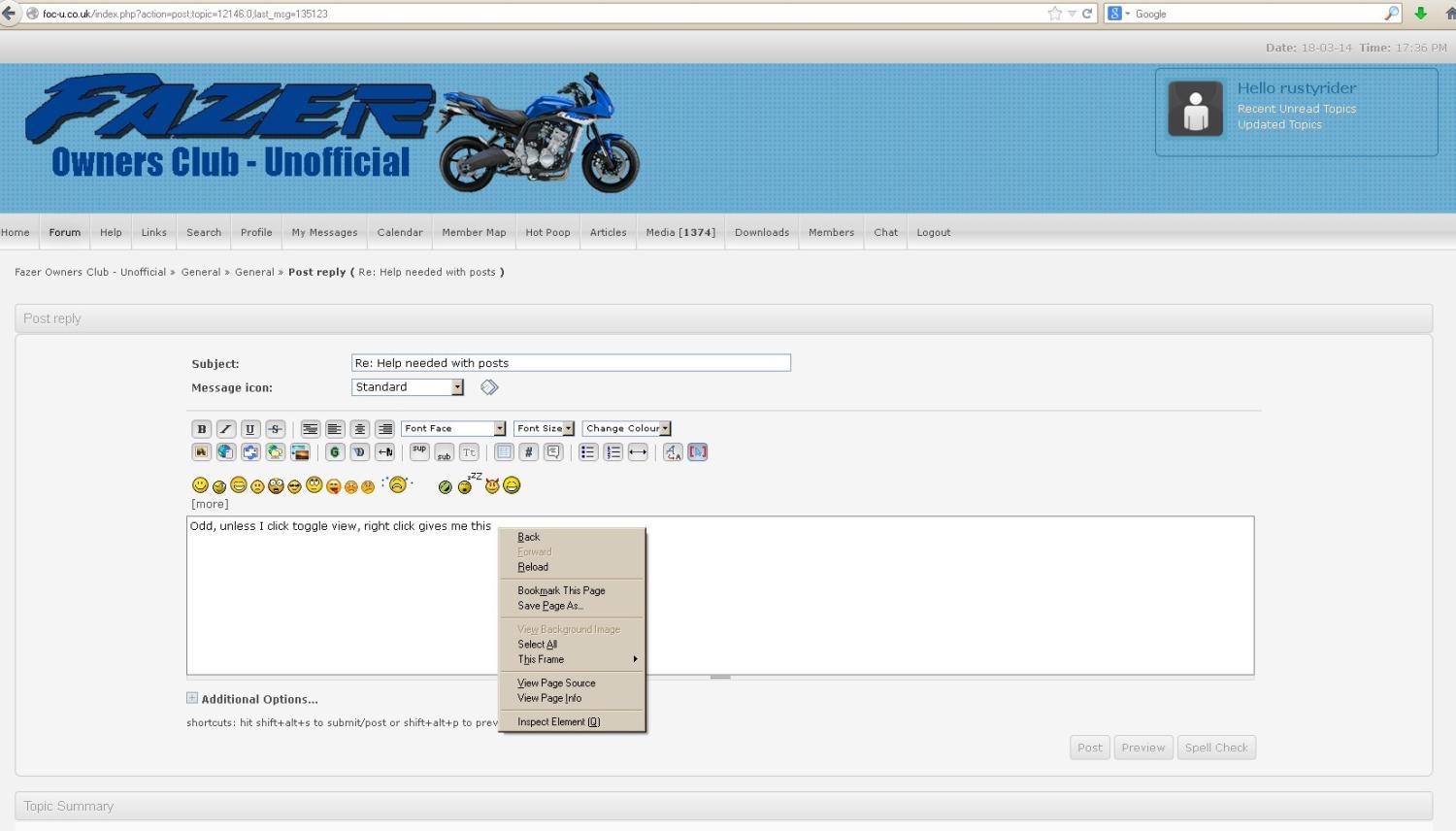The image size is (1456, 831).
Task: Expand Additional Options section
Action: (192, 698)
